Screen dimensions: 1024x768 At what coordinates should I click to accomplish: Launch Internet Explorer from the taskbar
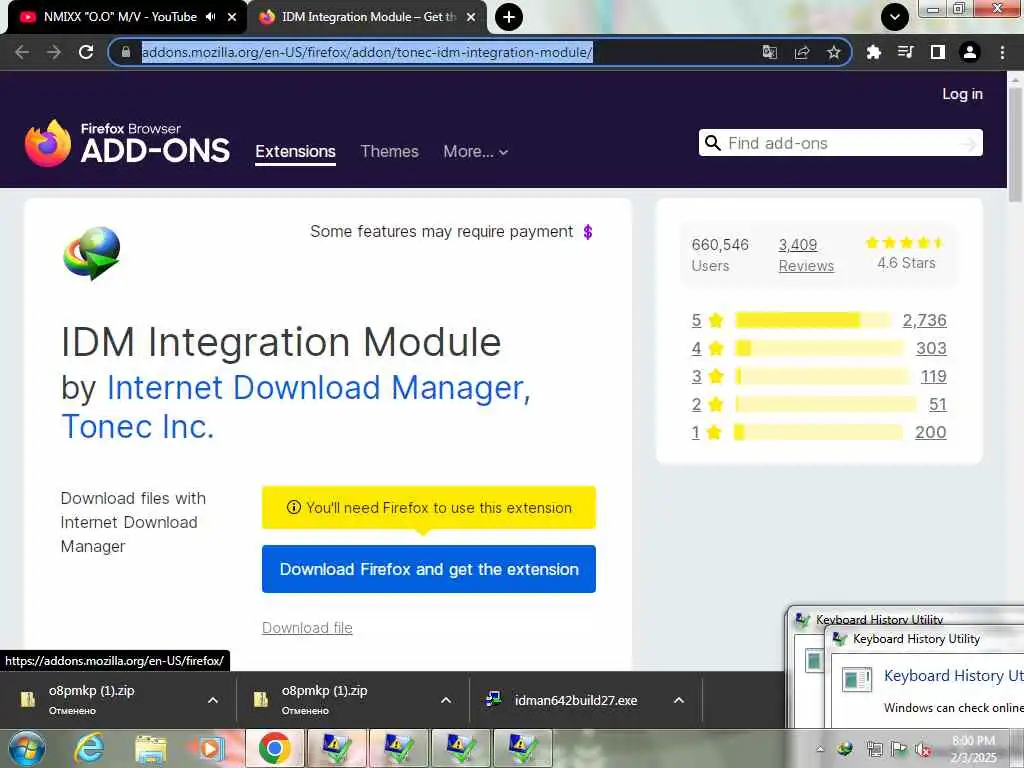[x=89, y=748]
